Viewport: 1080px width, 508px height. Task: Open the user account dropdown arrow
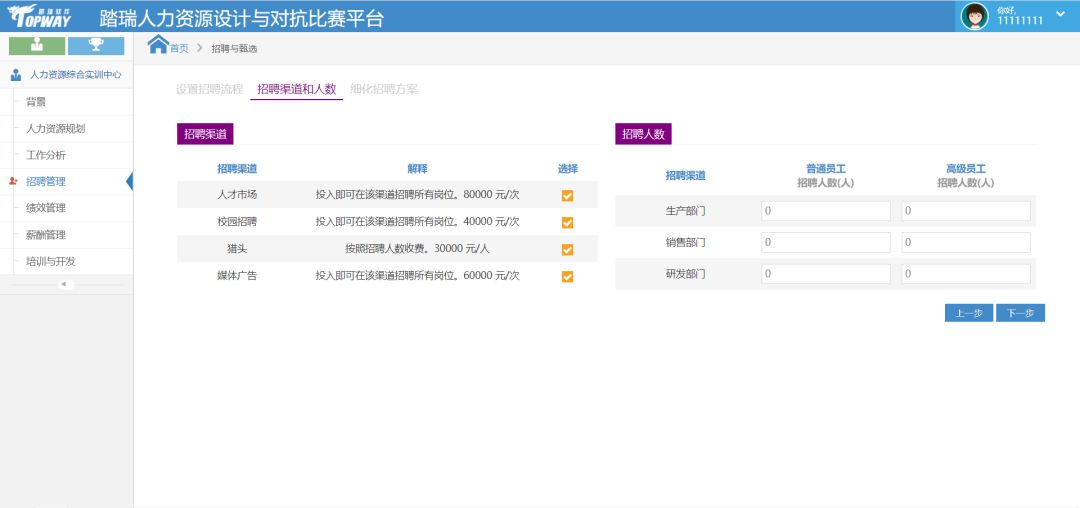coord(1060,14)
